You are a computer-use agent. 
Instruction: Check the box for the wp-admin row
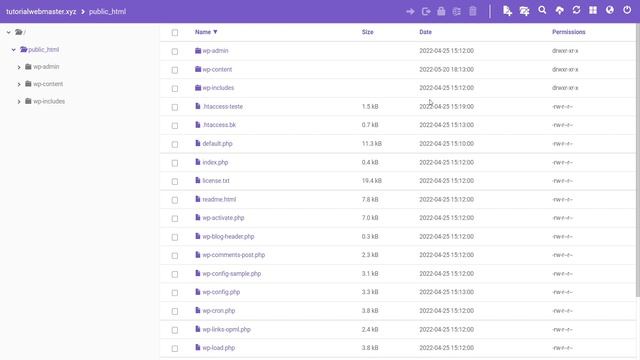point(175,51)
